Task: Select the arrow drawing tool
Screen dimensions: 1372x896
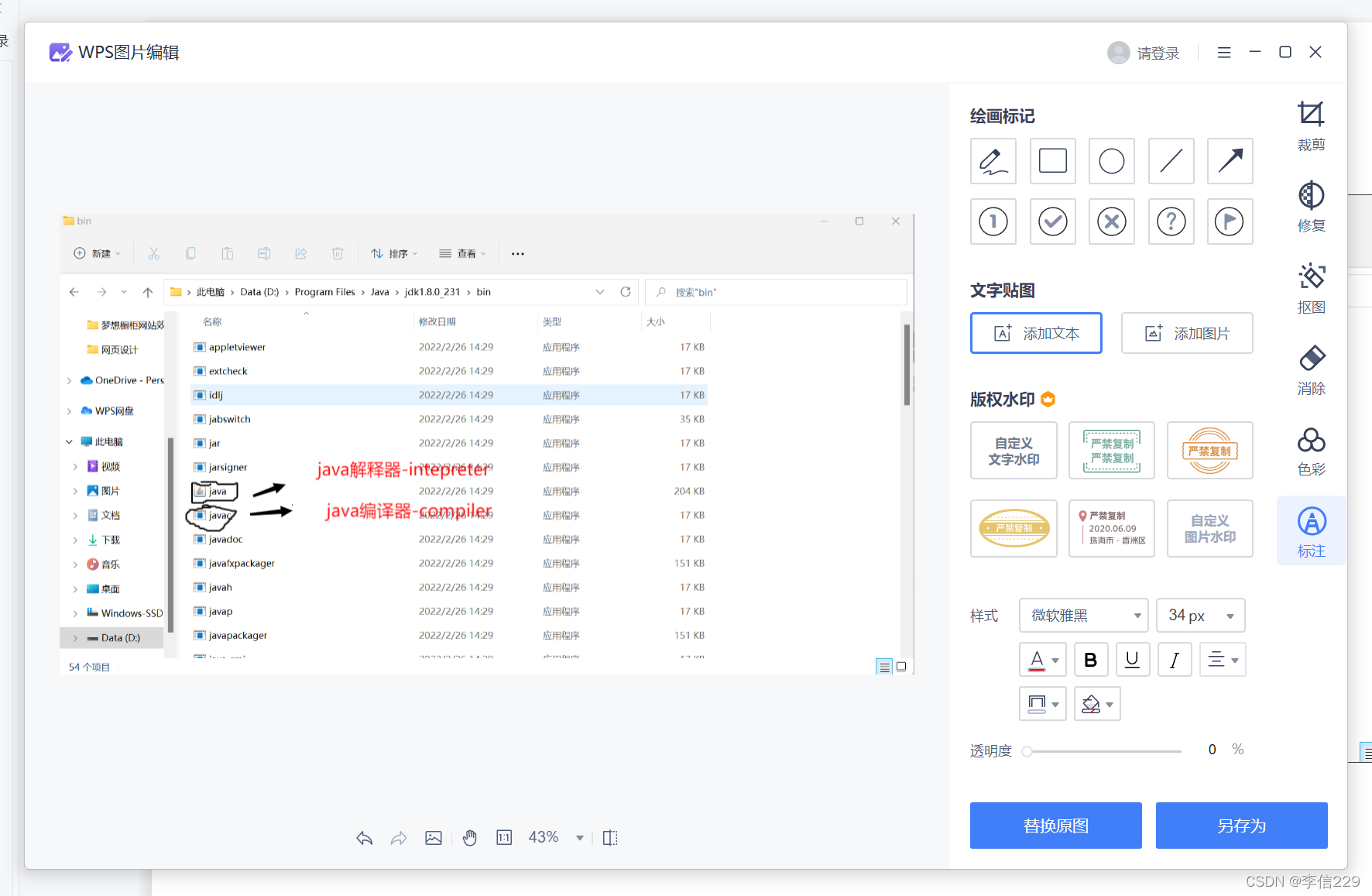Action: (x=1230, y=161)
